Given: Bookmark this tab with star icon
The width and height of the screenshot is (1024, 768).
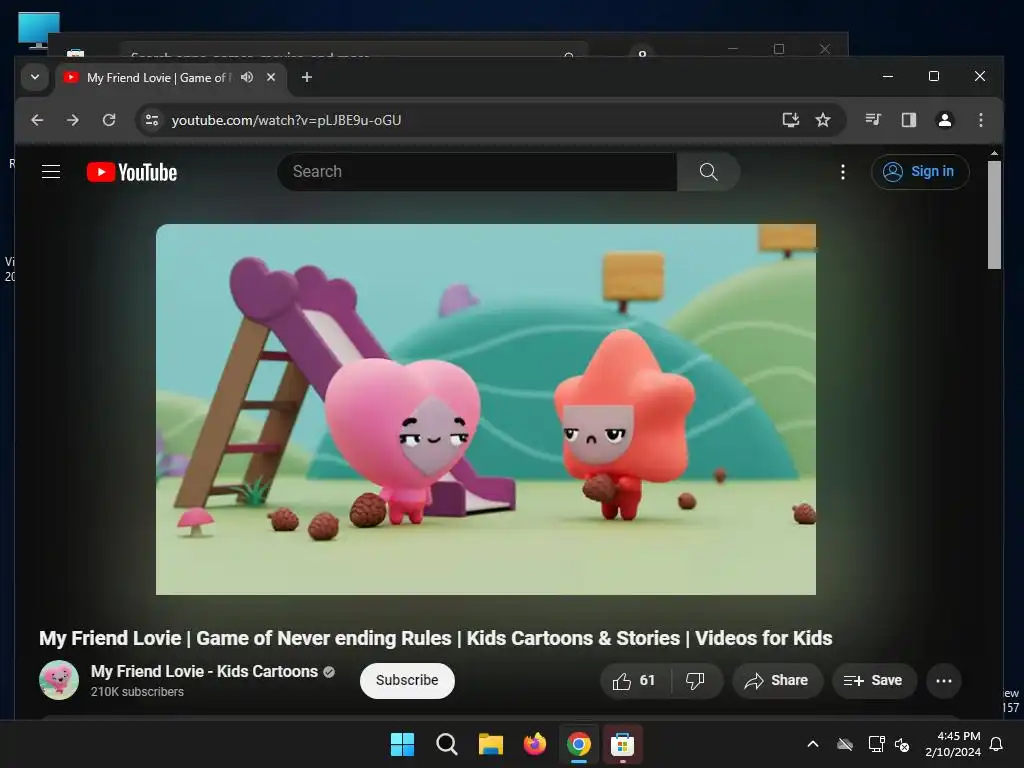Looking at the screenshot, I should coord(823,120).
